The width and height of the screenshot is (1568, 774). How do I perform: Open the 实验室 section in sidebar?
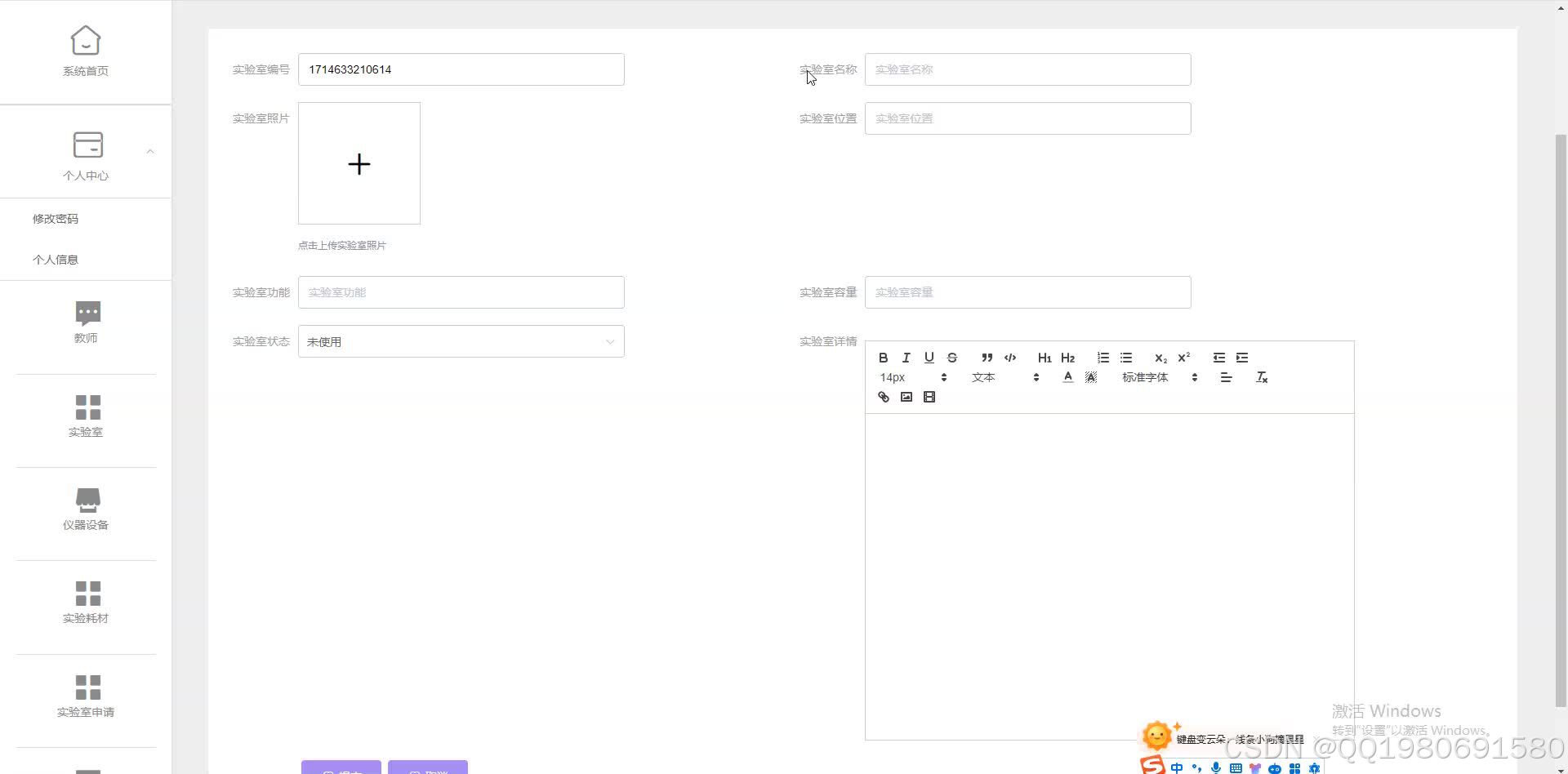pyautogui.click(x=86, y=416)
